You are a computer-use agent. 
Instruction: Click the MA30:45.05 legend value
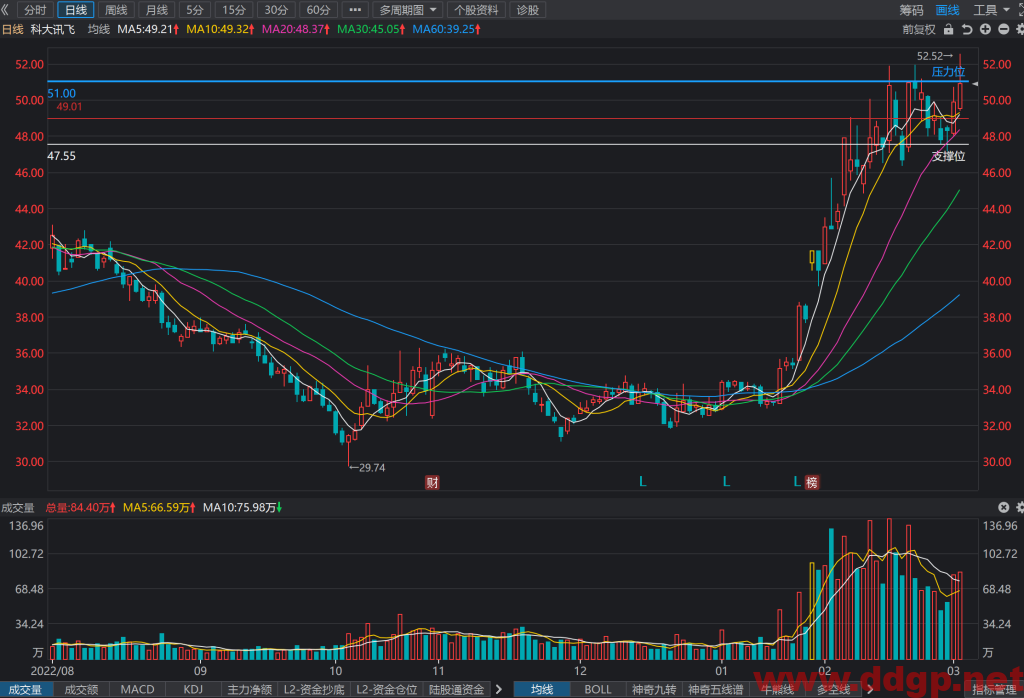click(371, 29)
